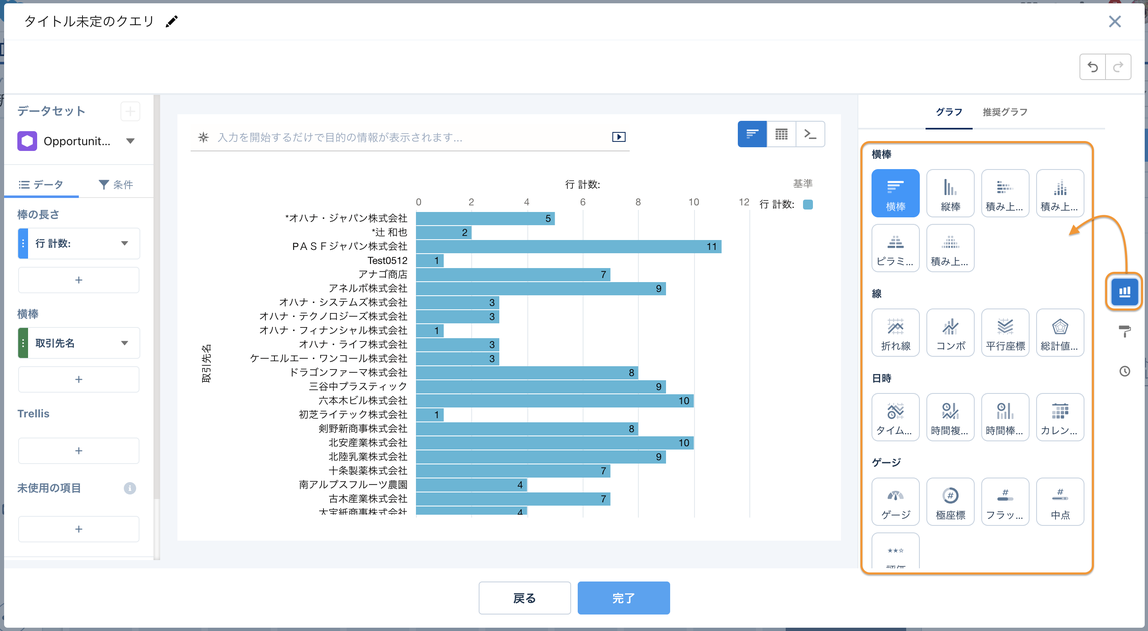Select the ゲージ gauge chart icon
The height and width of the screenshot is (631, 1148).
pos(894,501)
